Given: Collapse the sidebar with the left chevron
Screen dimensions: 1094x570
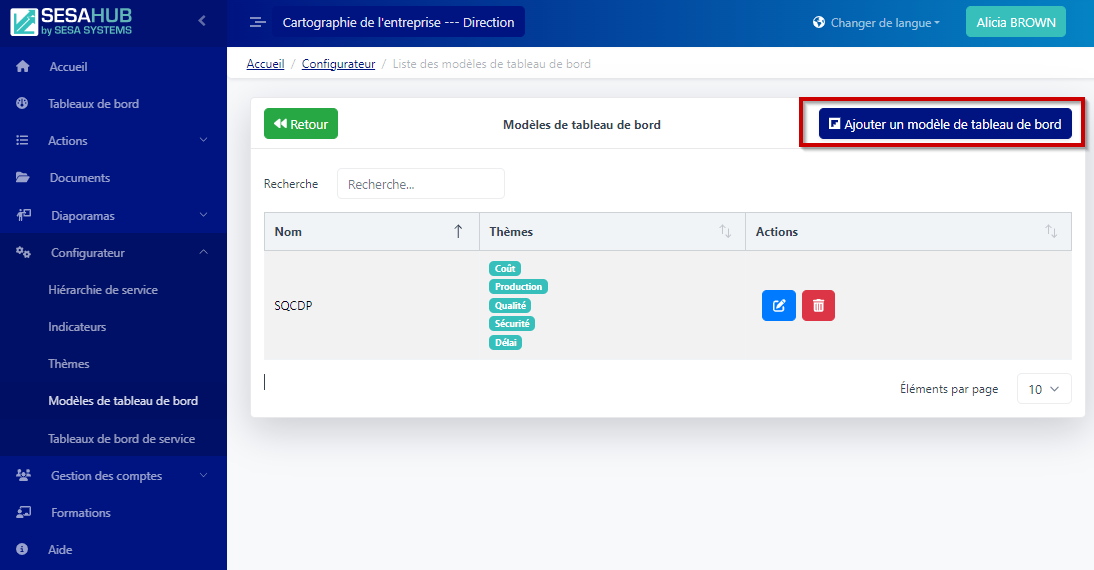Looking at the screenshot, I should [202, 21].
